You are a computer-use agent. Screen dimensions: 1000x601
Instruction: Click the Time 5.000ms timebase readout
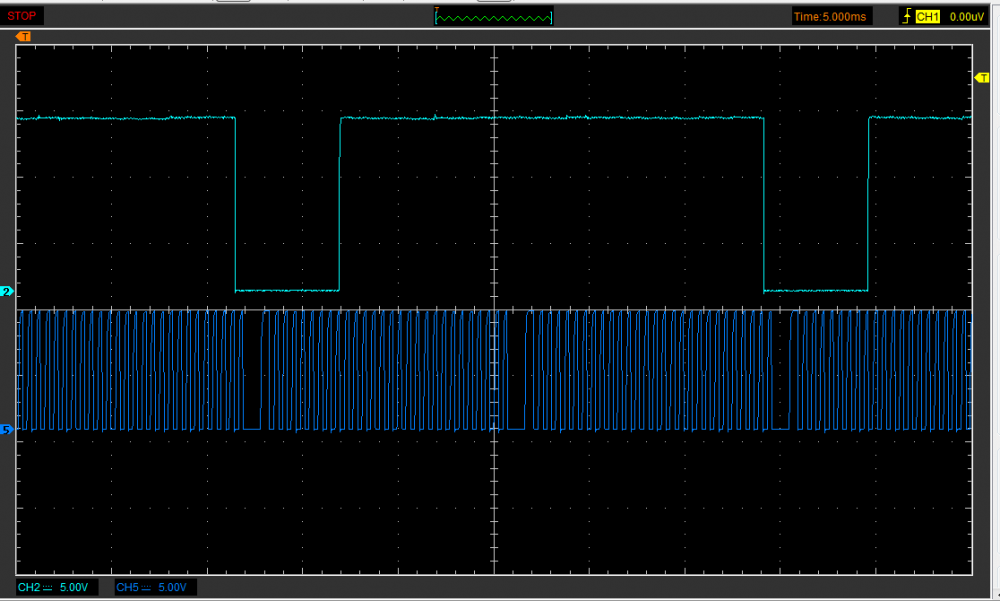pos(831,16)
